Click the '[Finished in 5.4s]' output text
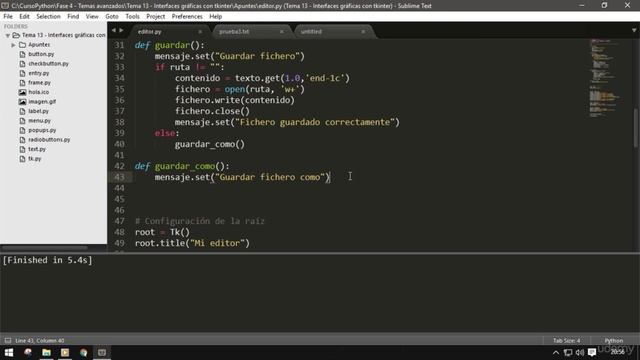This screenshot has height=360, width=640. [47, 260]
